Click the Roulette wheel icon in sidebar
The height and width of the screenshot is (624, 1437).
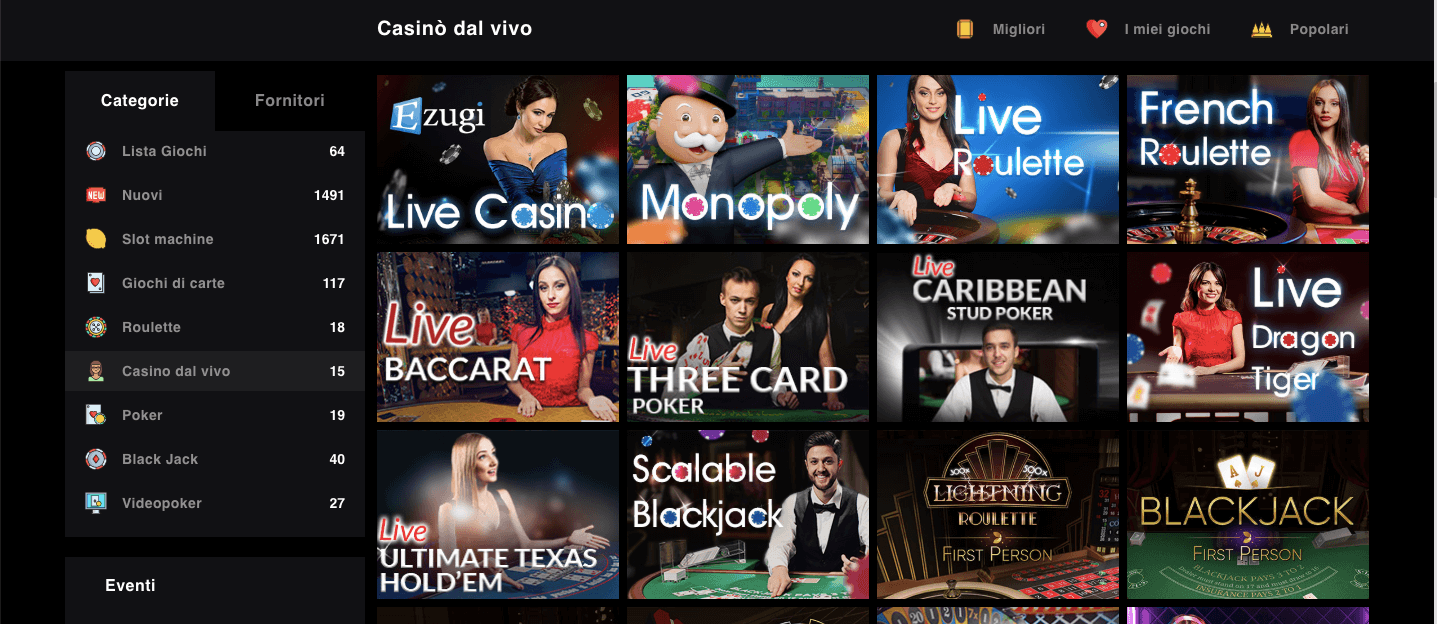pos(95,327)
